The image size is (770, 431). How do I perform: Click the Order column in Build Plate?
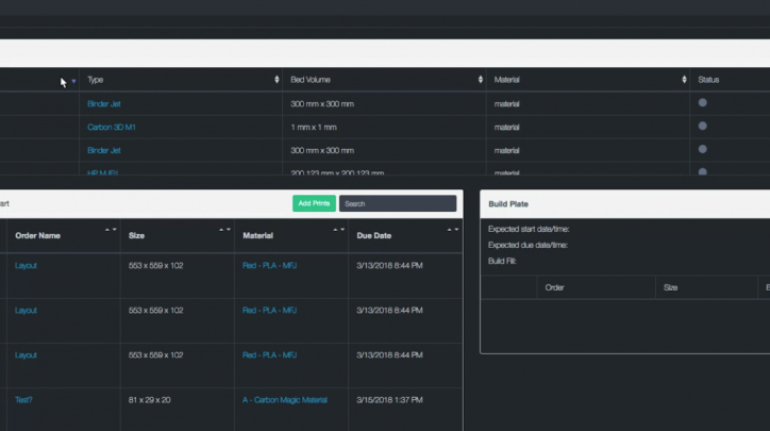(554, 288)
